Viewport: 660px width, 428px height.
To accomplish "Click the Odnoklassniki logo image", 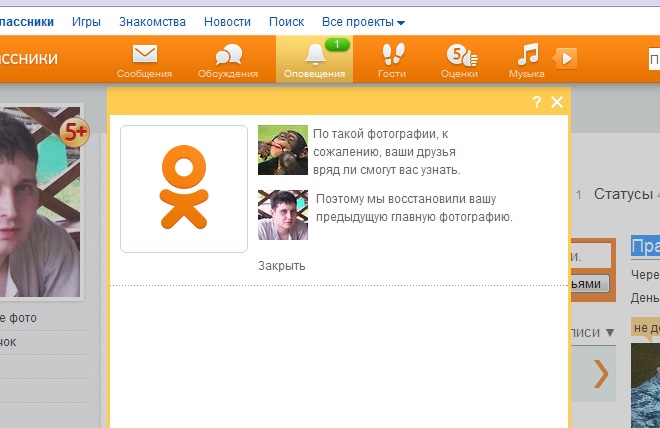I will [x=184, y=189].
